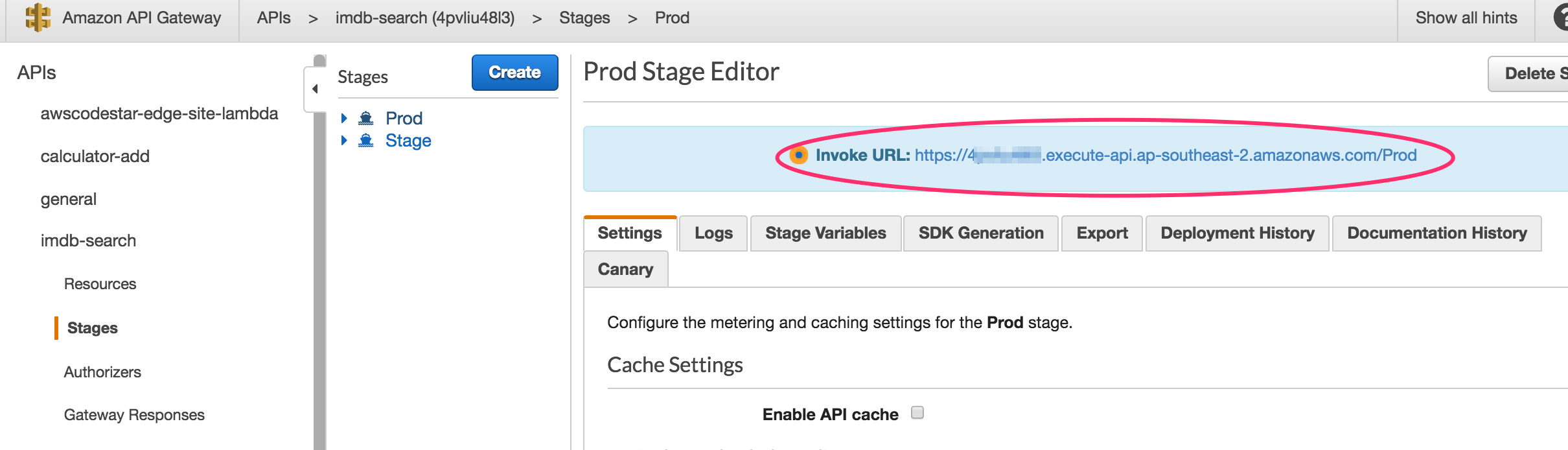Click the Prod stage icon
Image resolution: width=1568 pixels, height=450 pixels.
[x=366, y=118]
